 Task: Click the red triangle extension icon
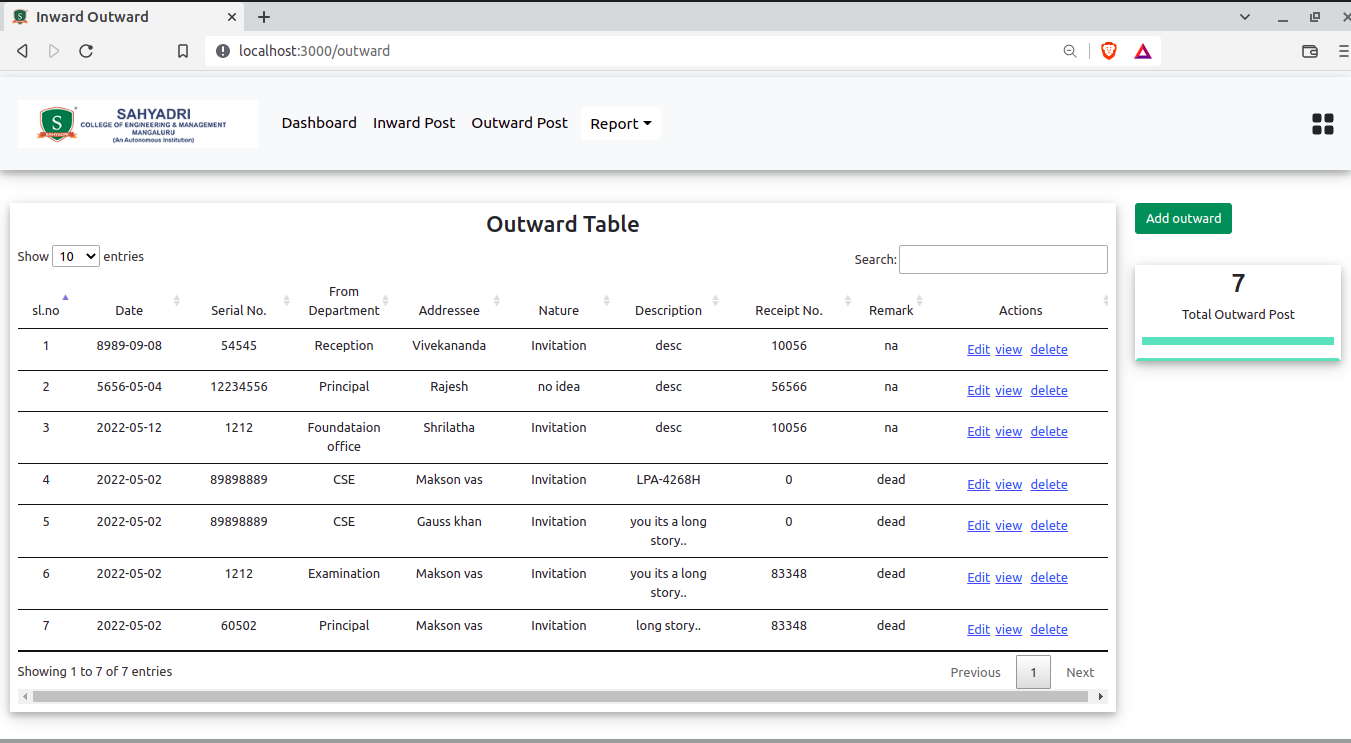coord(1141,50)
